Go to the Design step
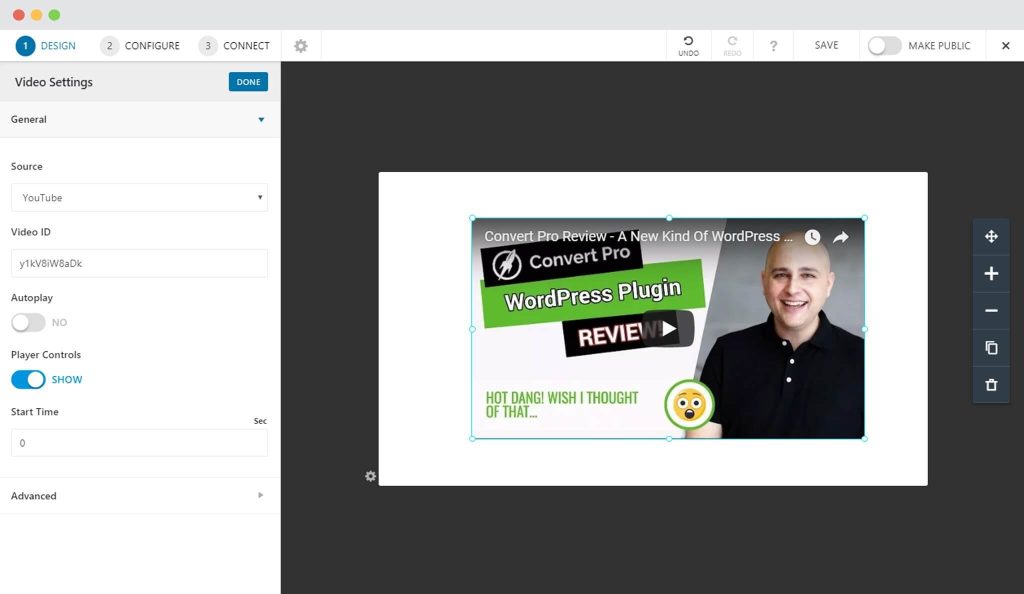The width and height of the screenshot is (1024, 594). [x=46, y=46]
